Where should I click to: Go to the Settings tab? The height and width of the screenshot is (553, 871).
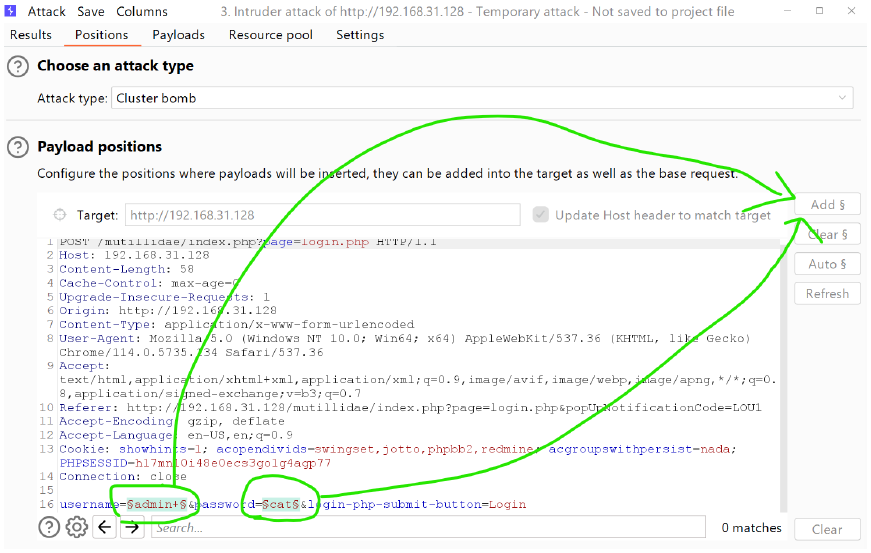coord(360,35)
